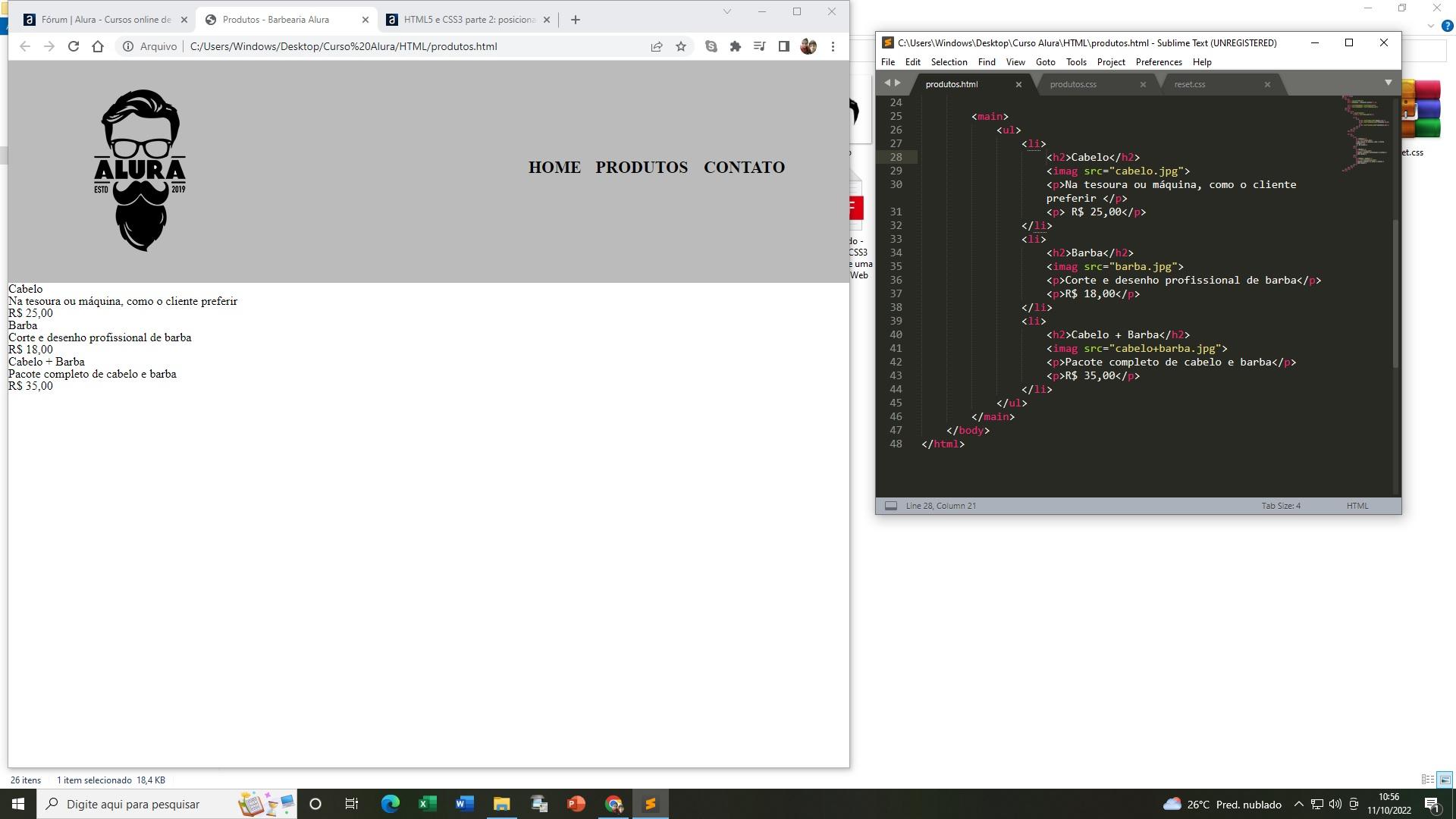The height and width of the screenshot is (819, 1456).
Task: Close the produtos.css Sublime tab
Action: 1143,84
